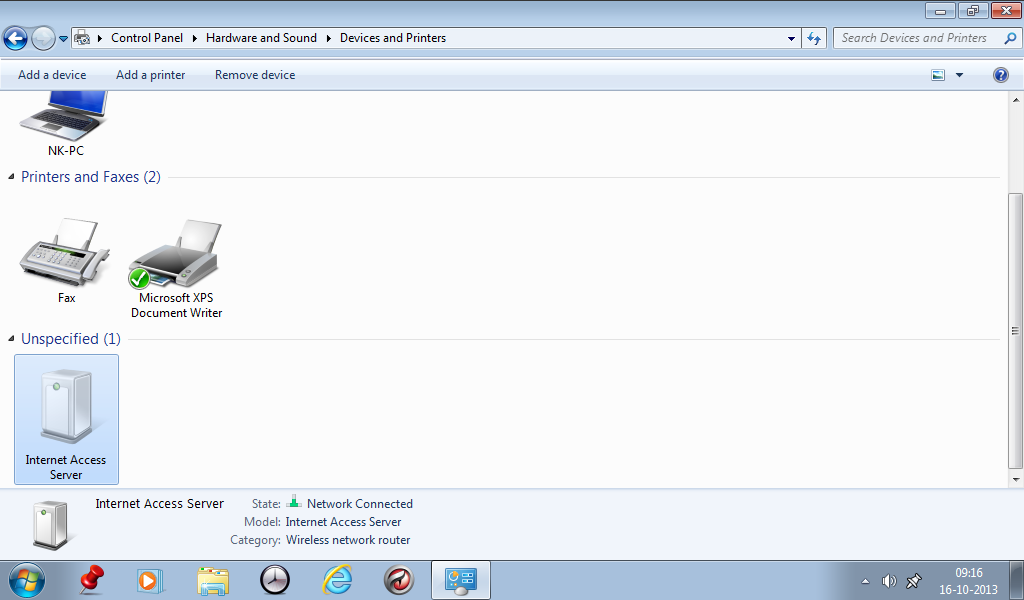The width and height of the screenshot is (1024, 600).
Task: Click the scrollbar down arrow
Action: [x=1016, y=480]
